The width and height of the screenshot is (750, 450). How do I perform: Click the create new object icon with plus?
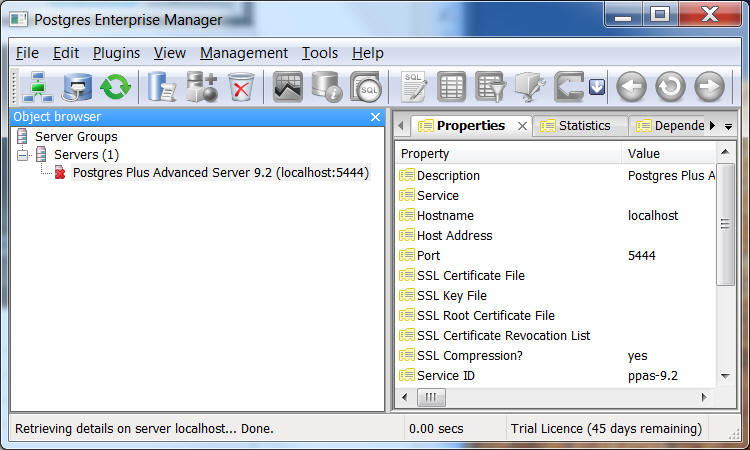(x=201, y=87)
